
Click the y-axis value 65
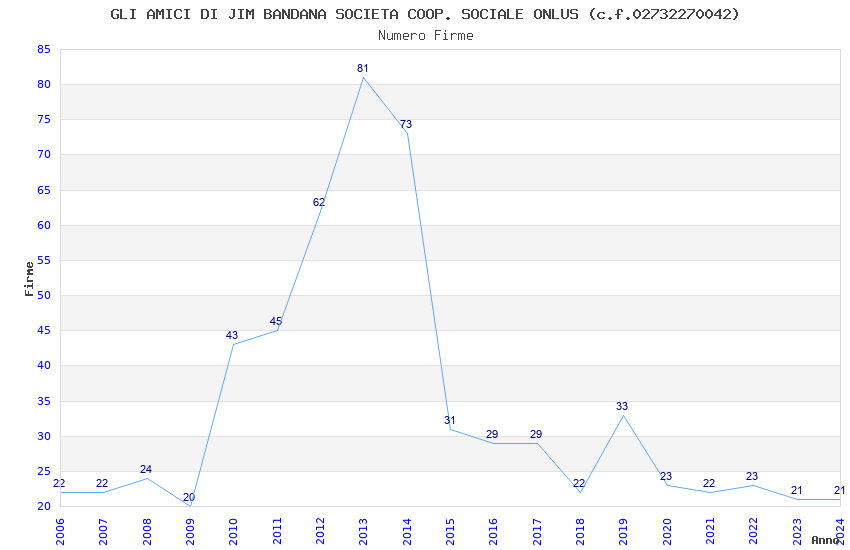click(44, 190)
